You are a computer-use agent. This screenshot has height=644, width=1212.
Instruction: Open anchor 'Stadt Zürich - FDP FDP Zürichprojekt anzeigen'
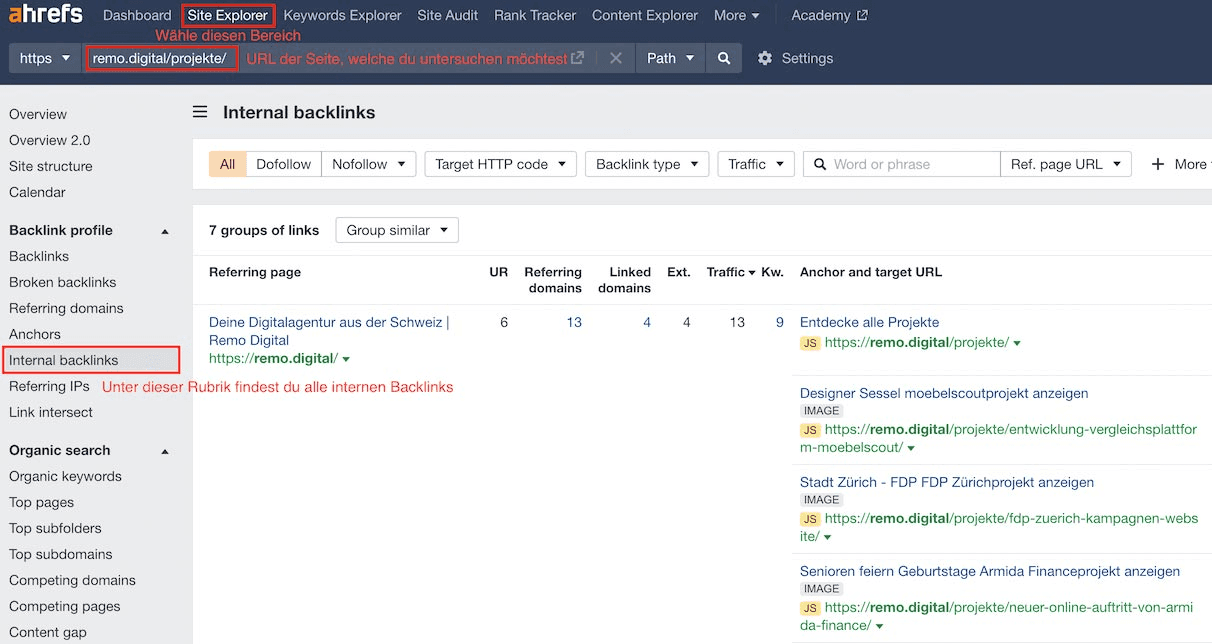pos(947,482)
